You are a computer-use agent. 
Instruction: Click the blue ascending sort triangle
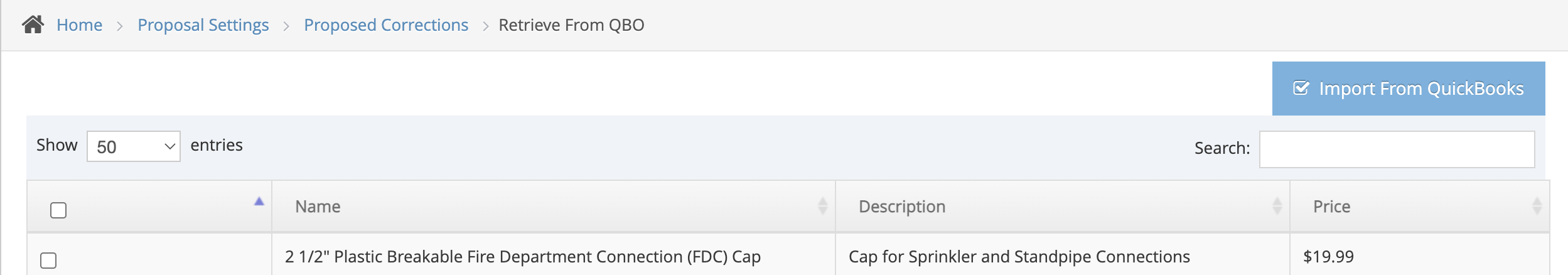259,202
